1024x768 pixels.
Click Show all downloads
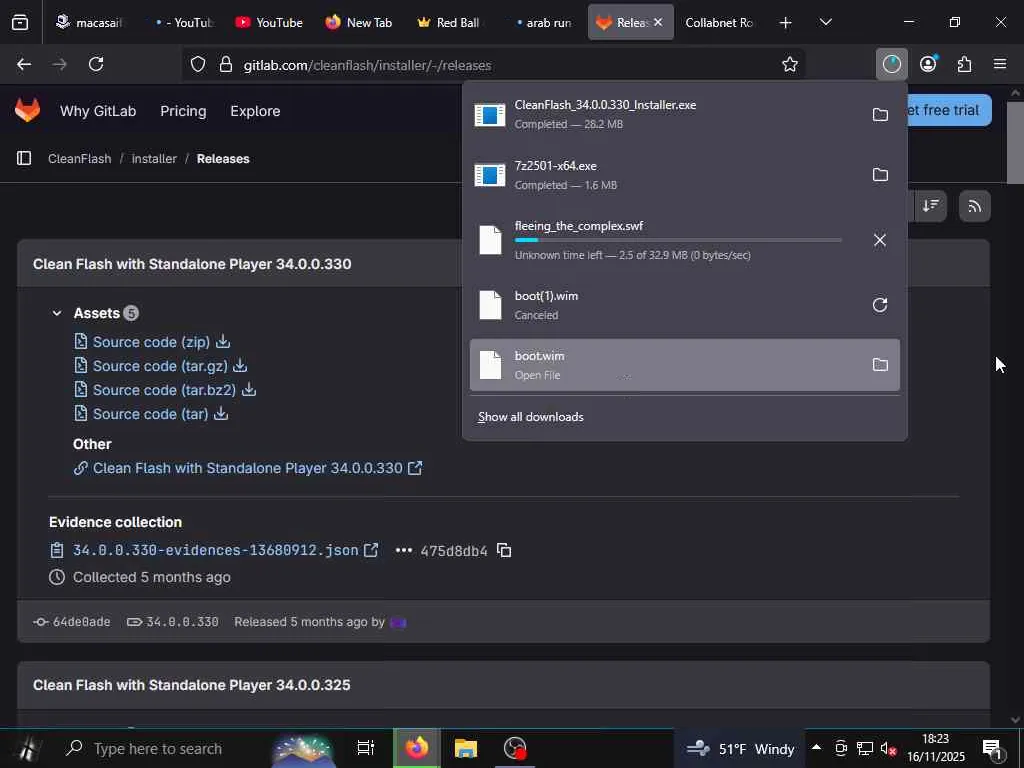coord(530,417)
